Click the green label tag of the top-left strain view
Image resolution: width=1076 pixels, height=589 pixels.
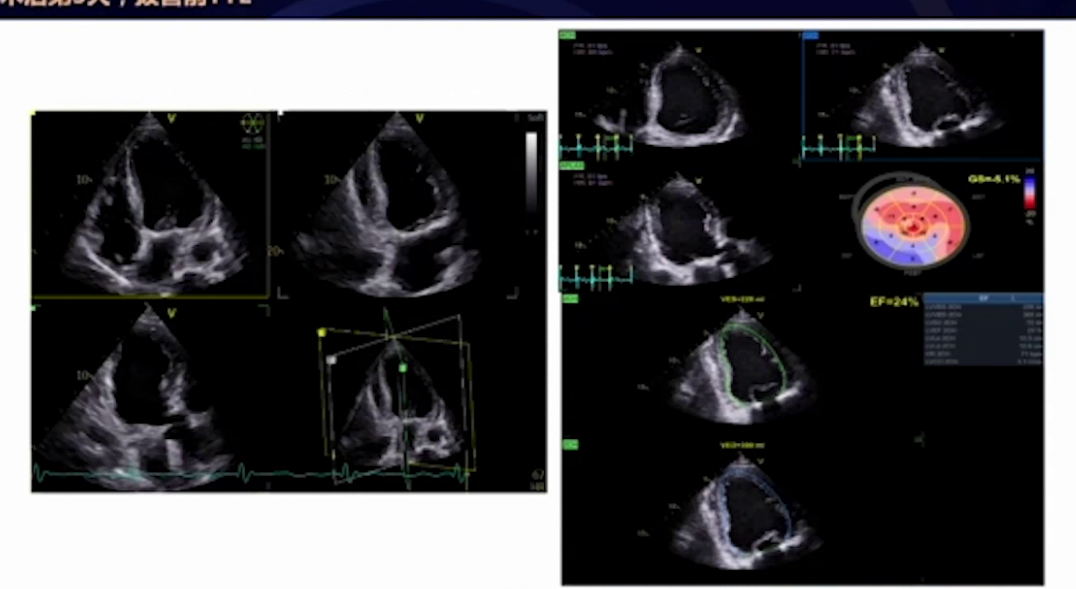click(x=569, y=36)
